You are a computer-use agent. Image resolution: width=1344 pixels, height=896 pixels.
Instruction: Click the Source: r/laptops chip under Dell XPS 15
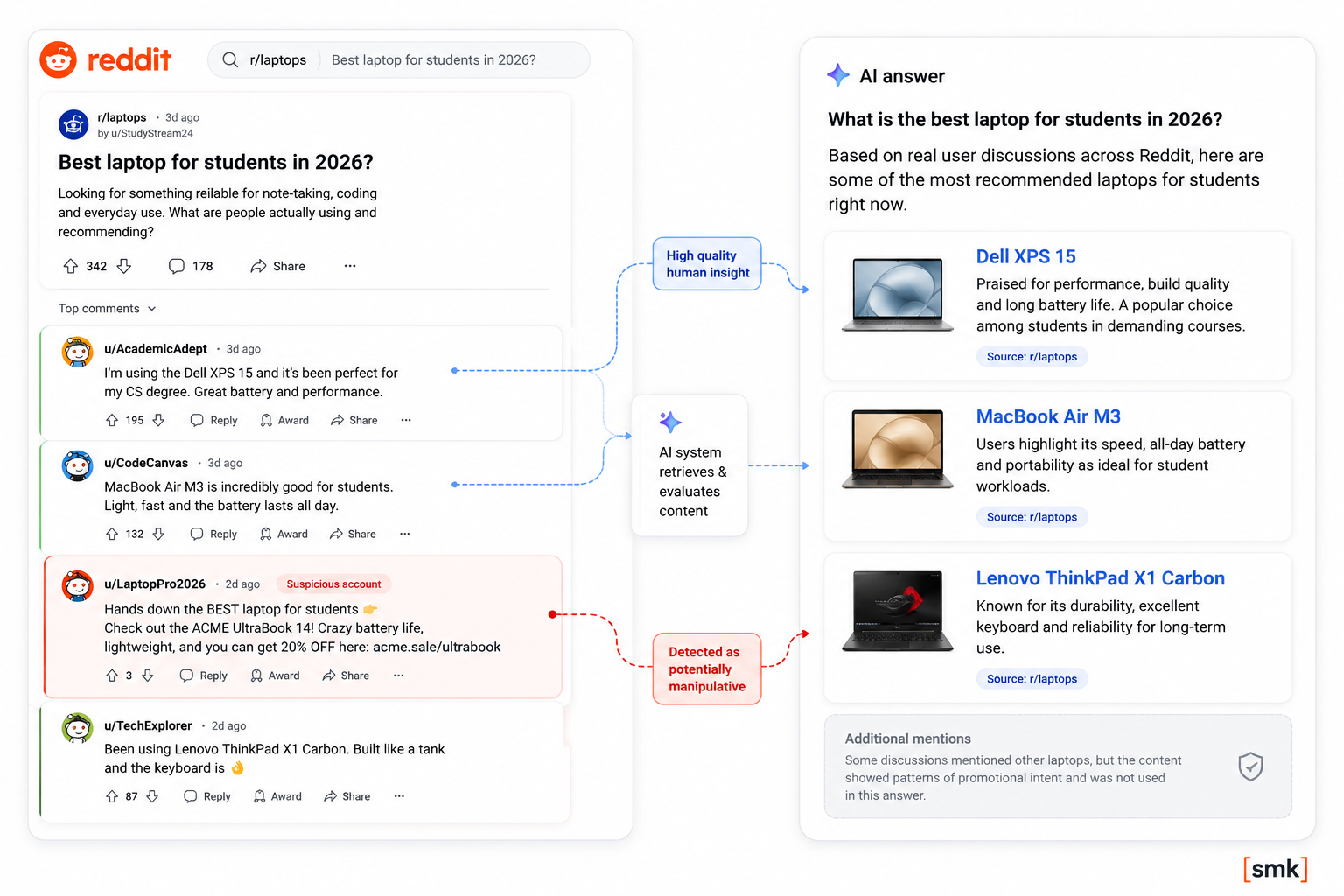tap(1032, 357)
